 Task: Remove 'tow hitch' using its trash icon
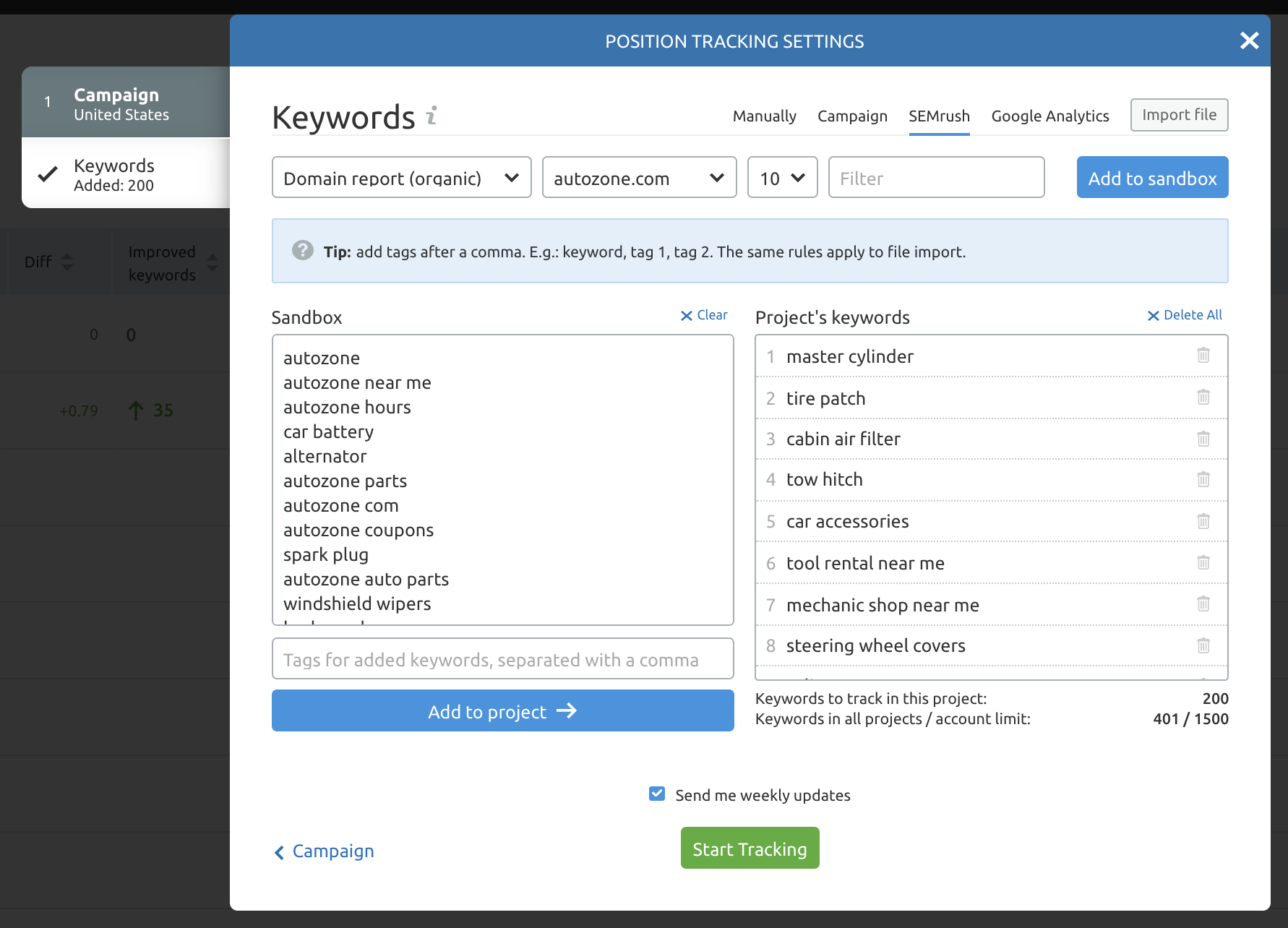[1203, 479]
